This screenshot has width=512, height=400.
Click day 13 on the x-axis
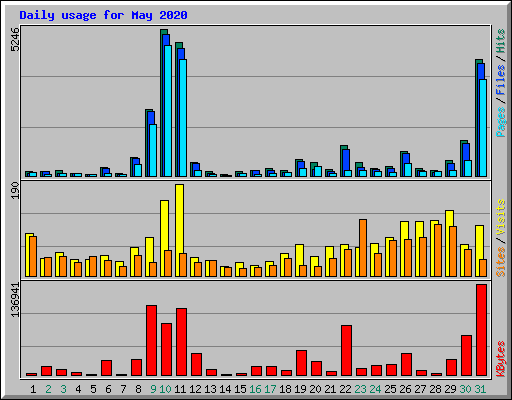click(x=210, y=389)
